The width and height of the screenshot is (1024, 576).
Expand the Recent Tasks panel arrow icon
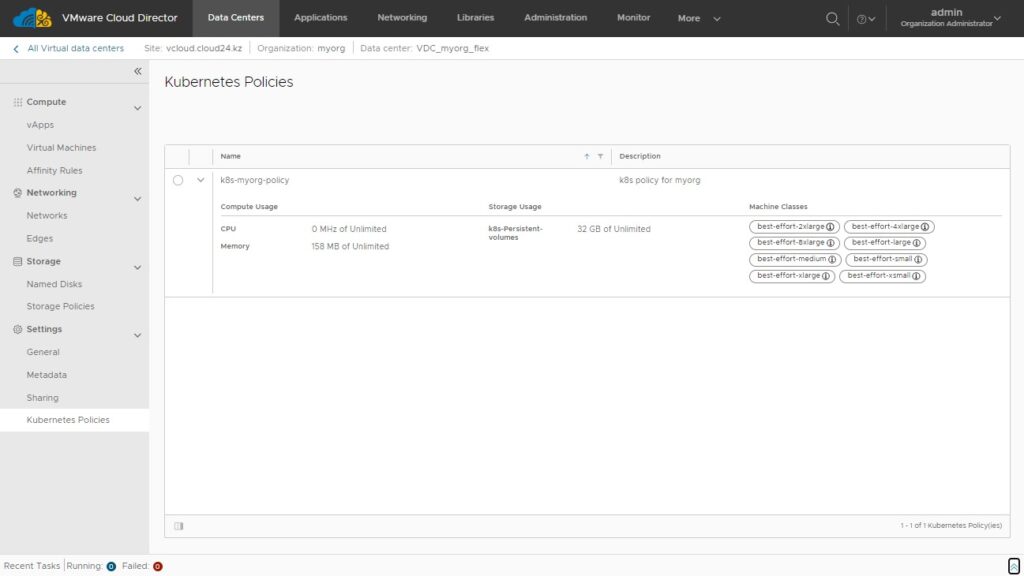click(1014, 566)
